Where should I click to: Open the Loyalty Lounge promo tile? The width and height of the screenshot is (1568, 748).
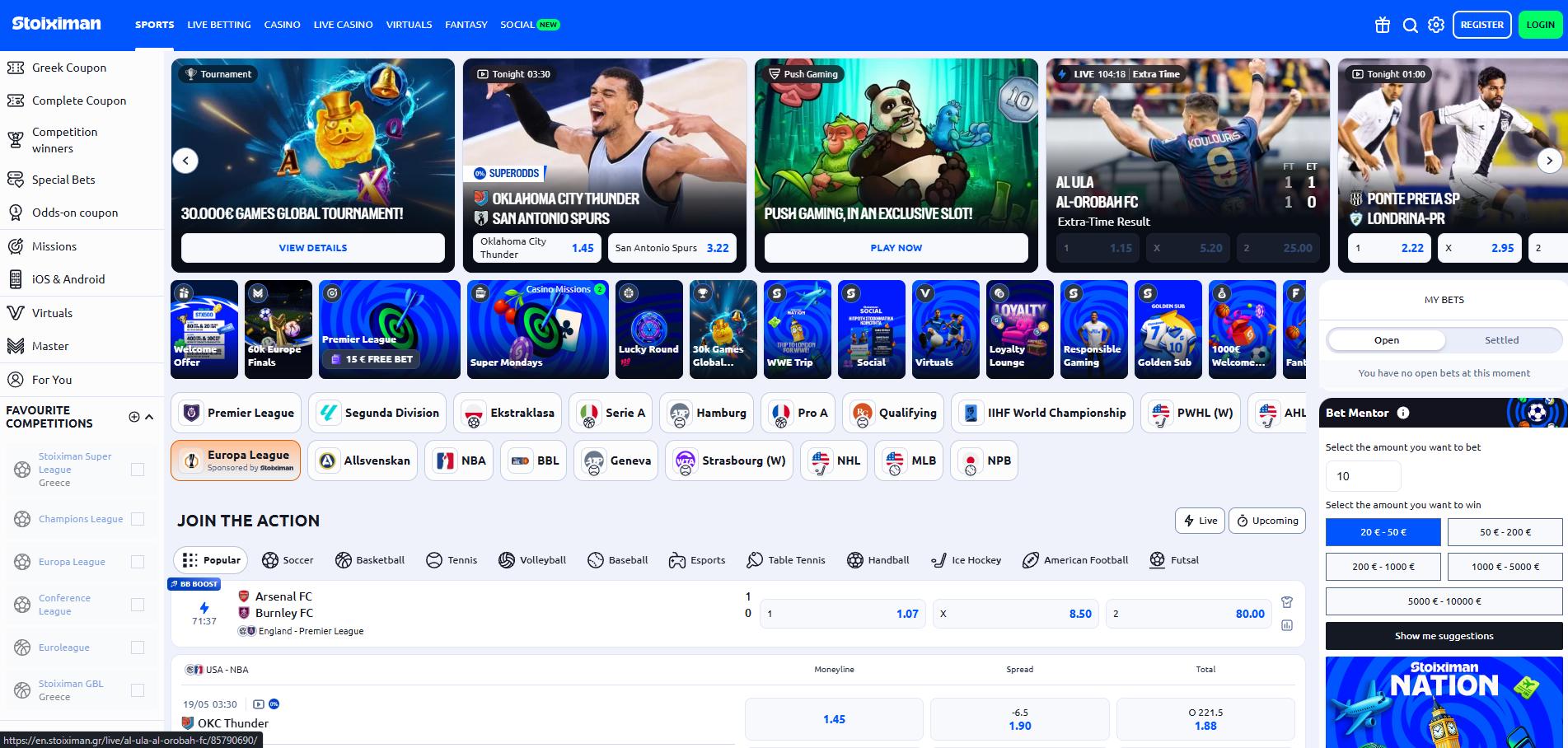click(x=1020, y=330)
